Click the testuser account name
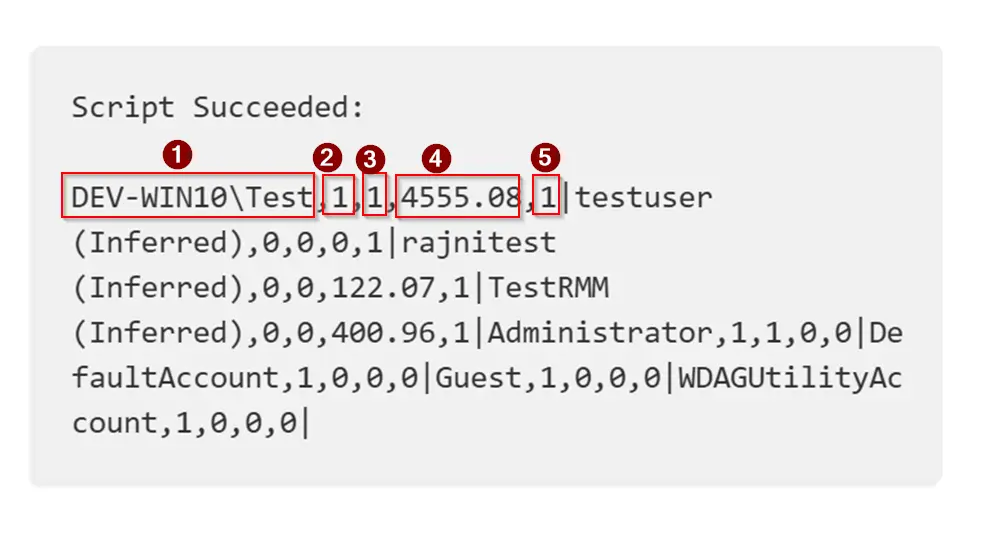The width and height of the screenshot is (999, 541). pos(644,197)
